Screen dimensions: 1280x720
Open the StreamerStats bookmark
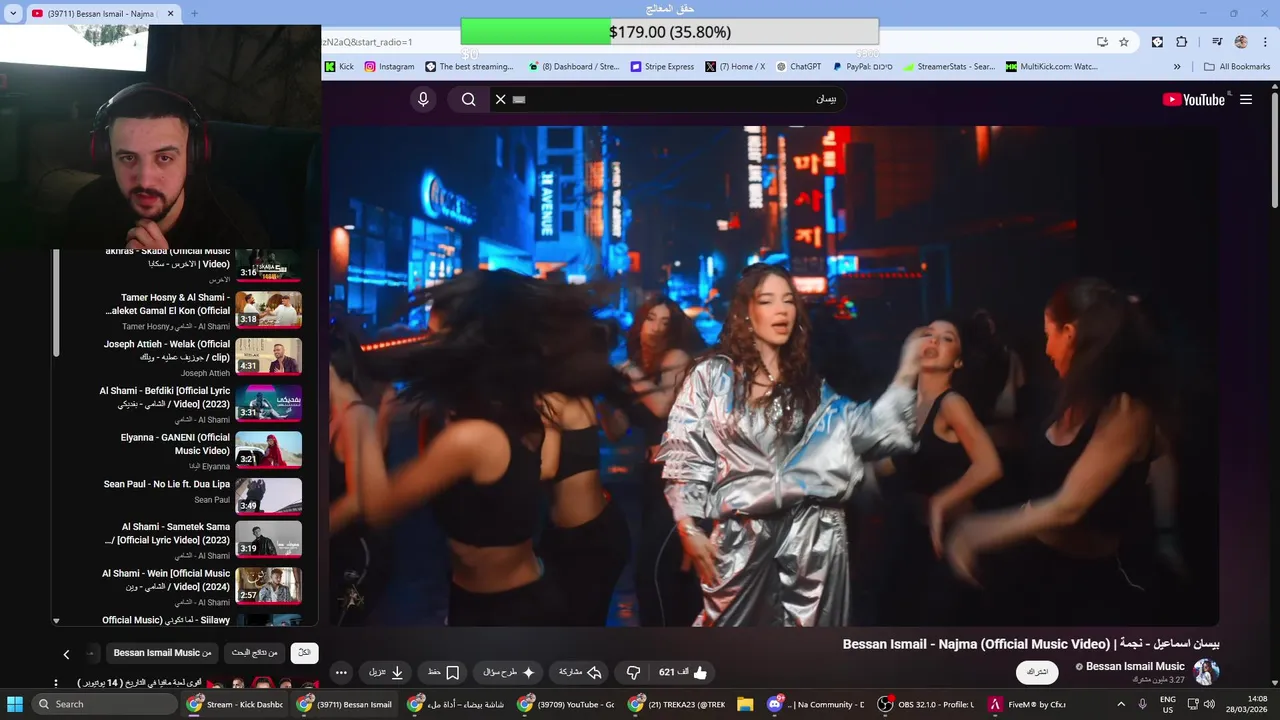click(x=949, y=67)
